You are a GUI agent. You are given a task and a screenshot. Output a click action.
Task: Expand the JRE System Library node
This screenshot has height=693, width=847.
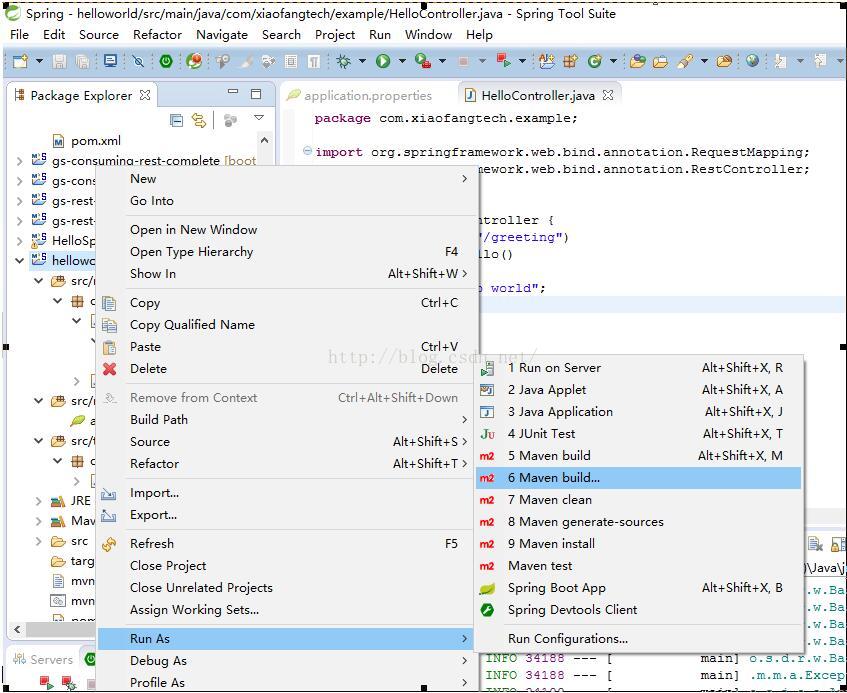38,501
